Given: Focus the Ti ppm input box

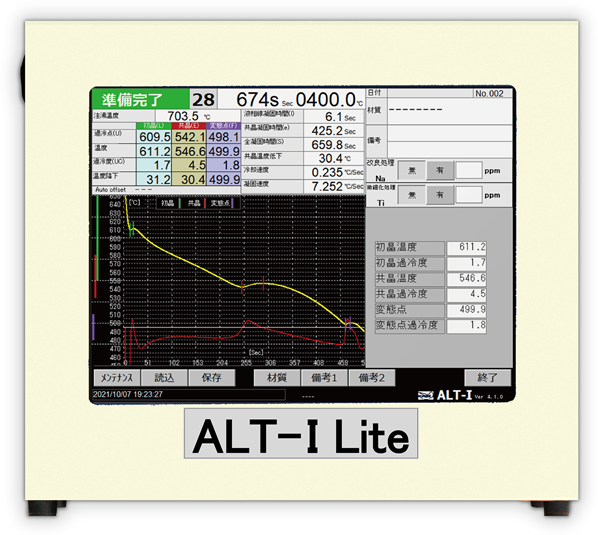Looking at the screenshot, I should click(469, 195).
